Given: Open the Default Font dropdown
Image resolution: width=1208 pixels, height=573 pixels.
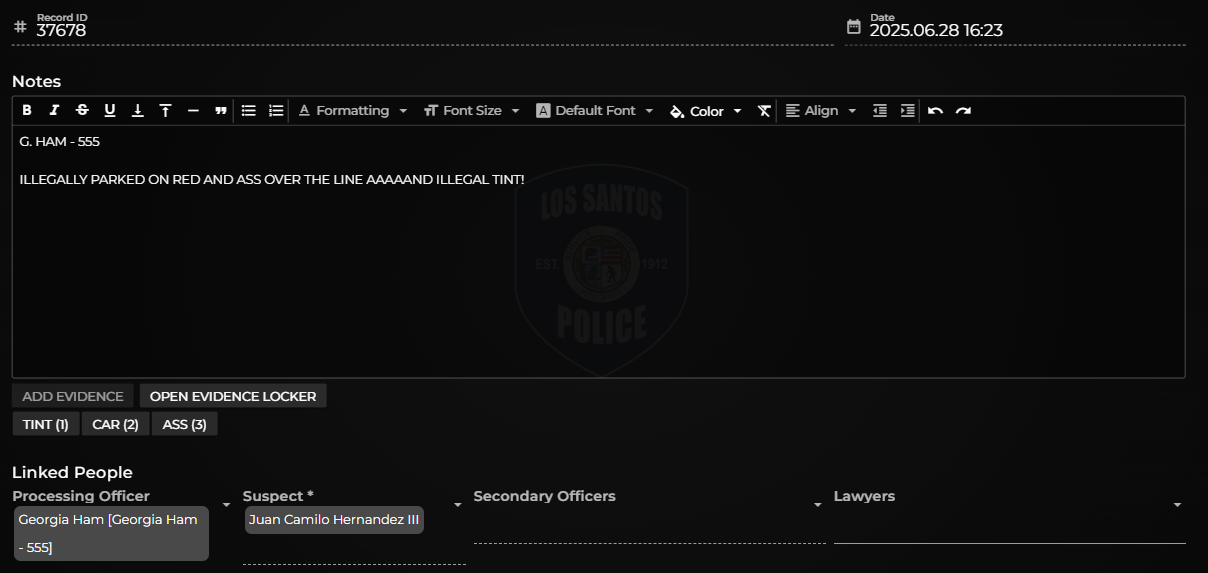Looking at the screenshot, I should (594, 111).
